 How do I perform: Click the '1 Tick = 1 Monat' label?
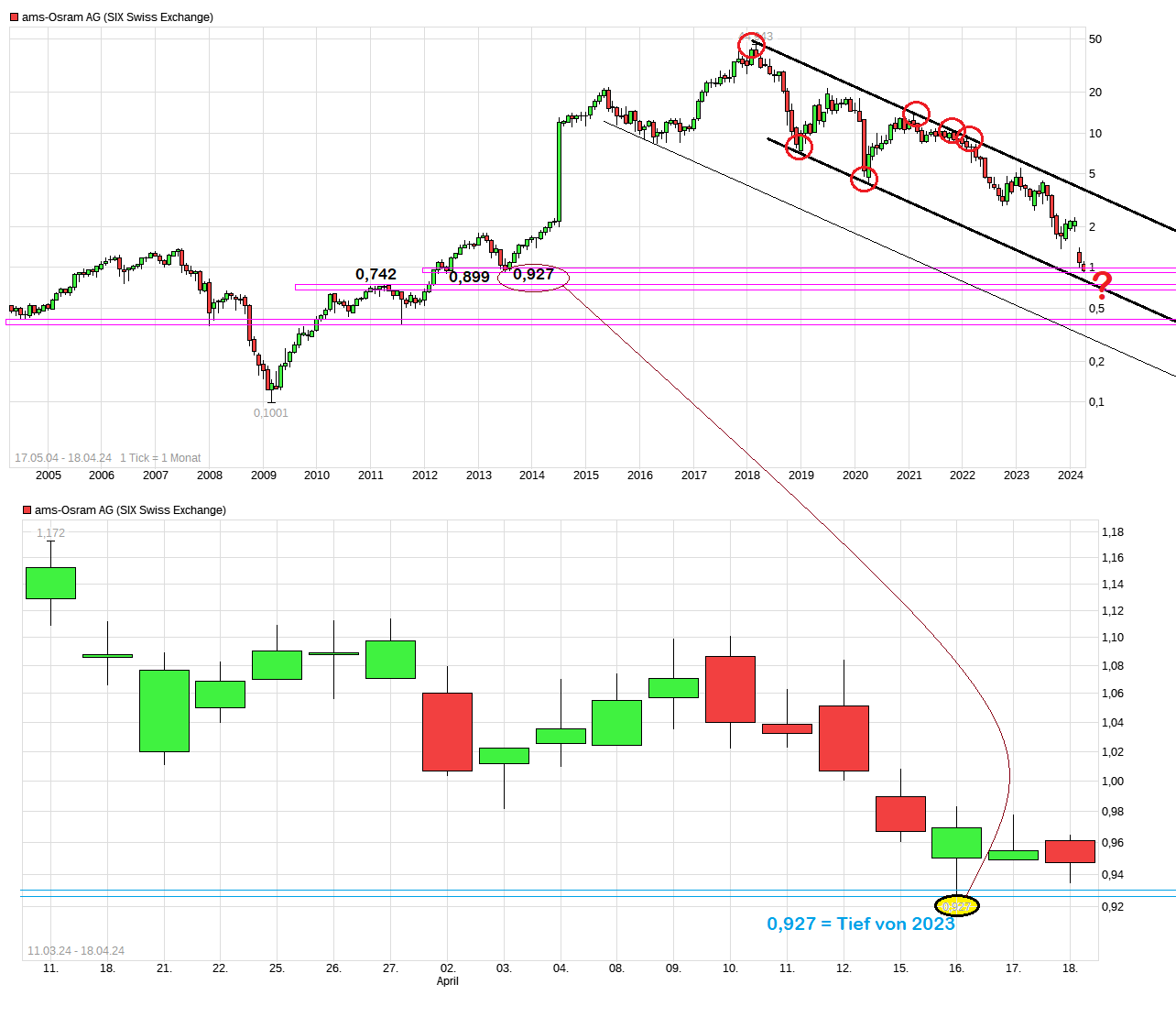click(x=160, y=458)
